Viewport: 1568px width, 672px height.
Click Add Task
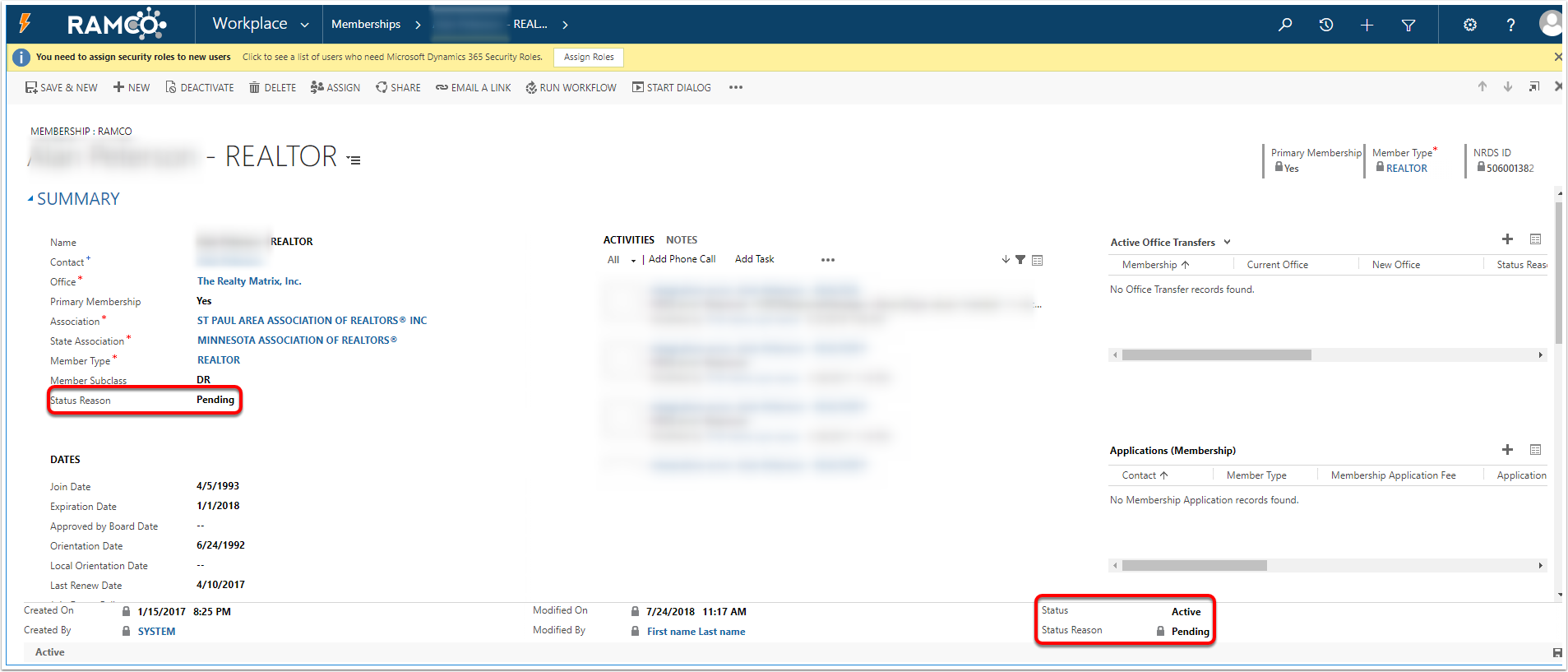pyautogui.click(x=755, y=259)
